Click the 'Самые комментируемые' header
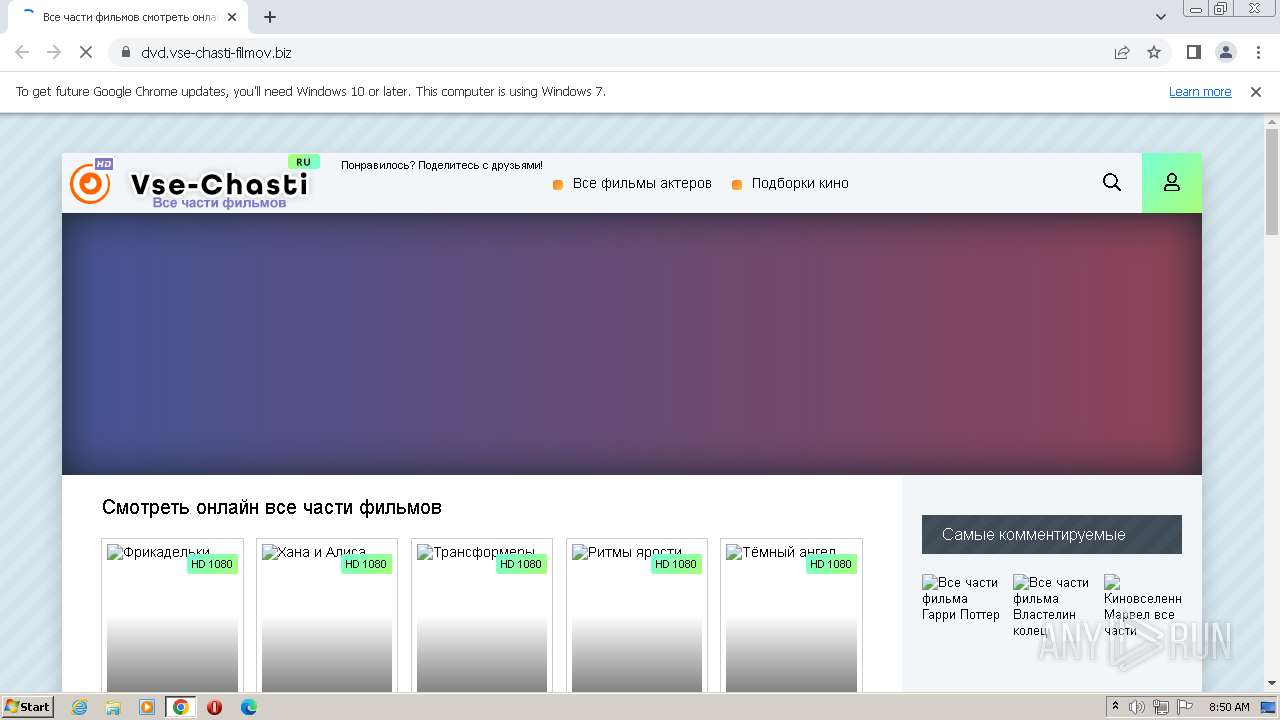Image resolution: width=1280 pixels, height=720 pixels. [1052, 534]
